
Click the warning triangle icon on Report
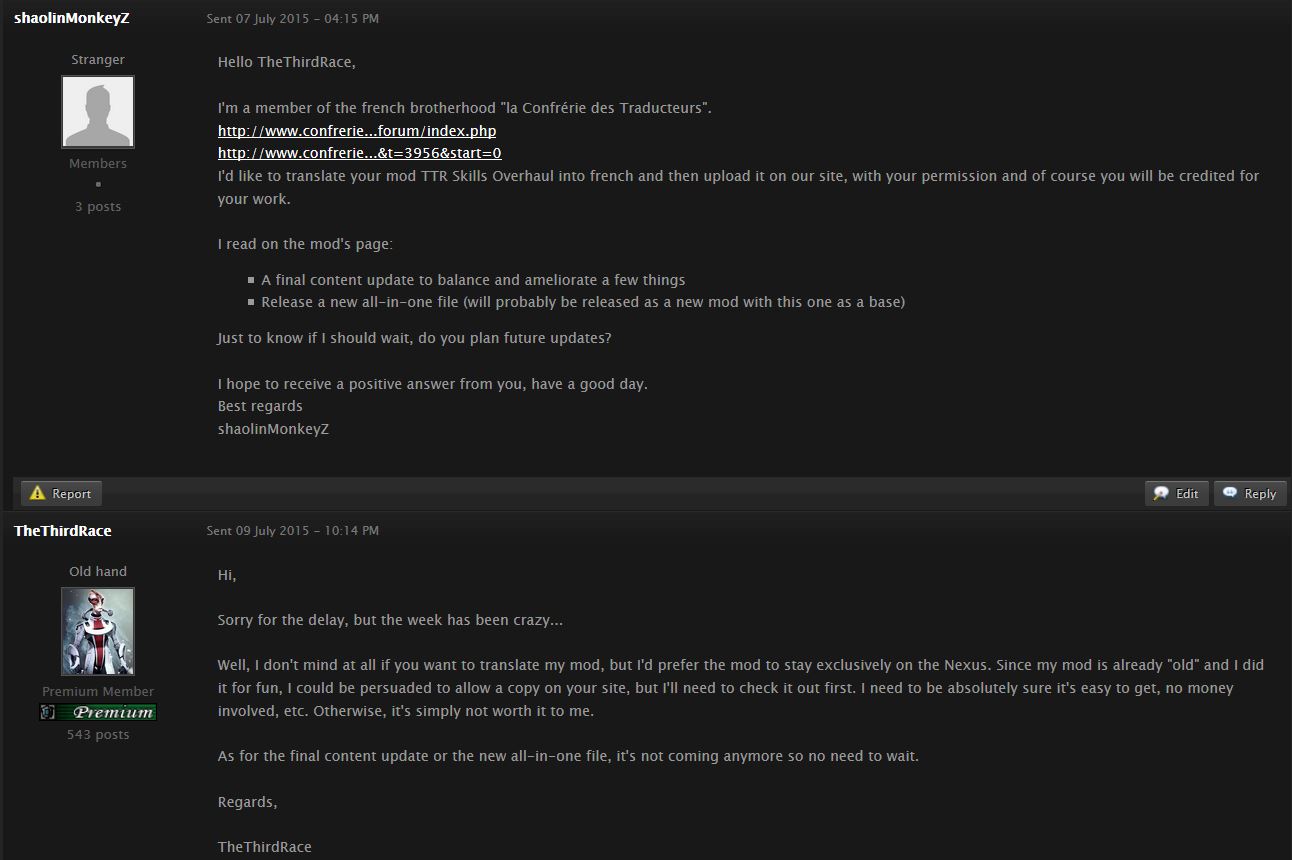point(38,493)
